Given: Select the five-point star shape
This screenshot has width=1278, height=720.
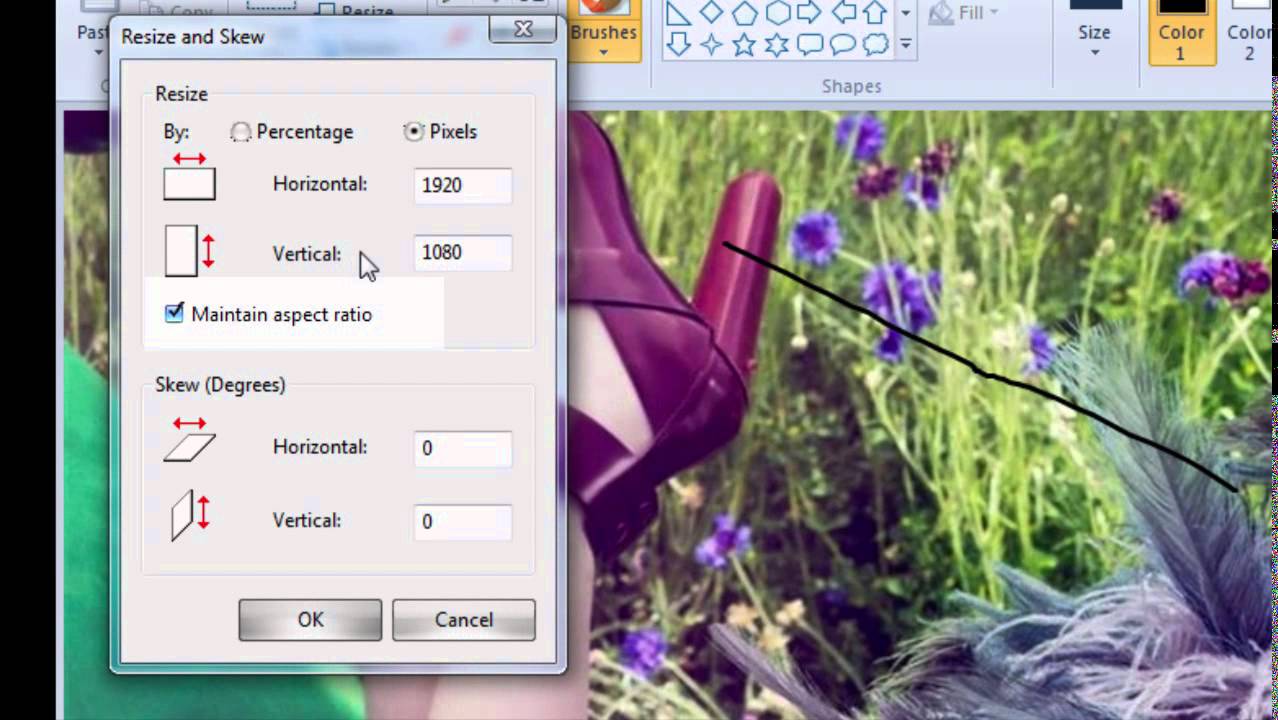Looking at the screenshot, I should pyautogui.click(x=743, y=43).
